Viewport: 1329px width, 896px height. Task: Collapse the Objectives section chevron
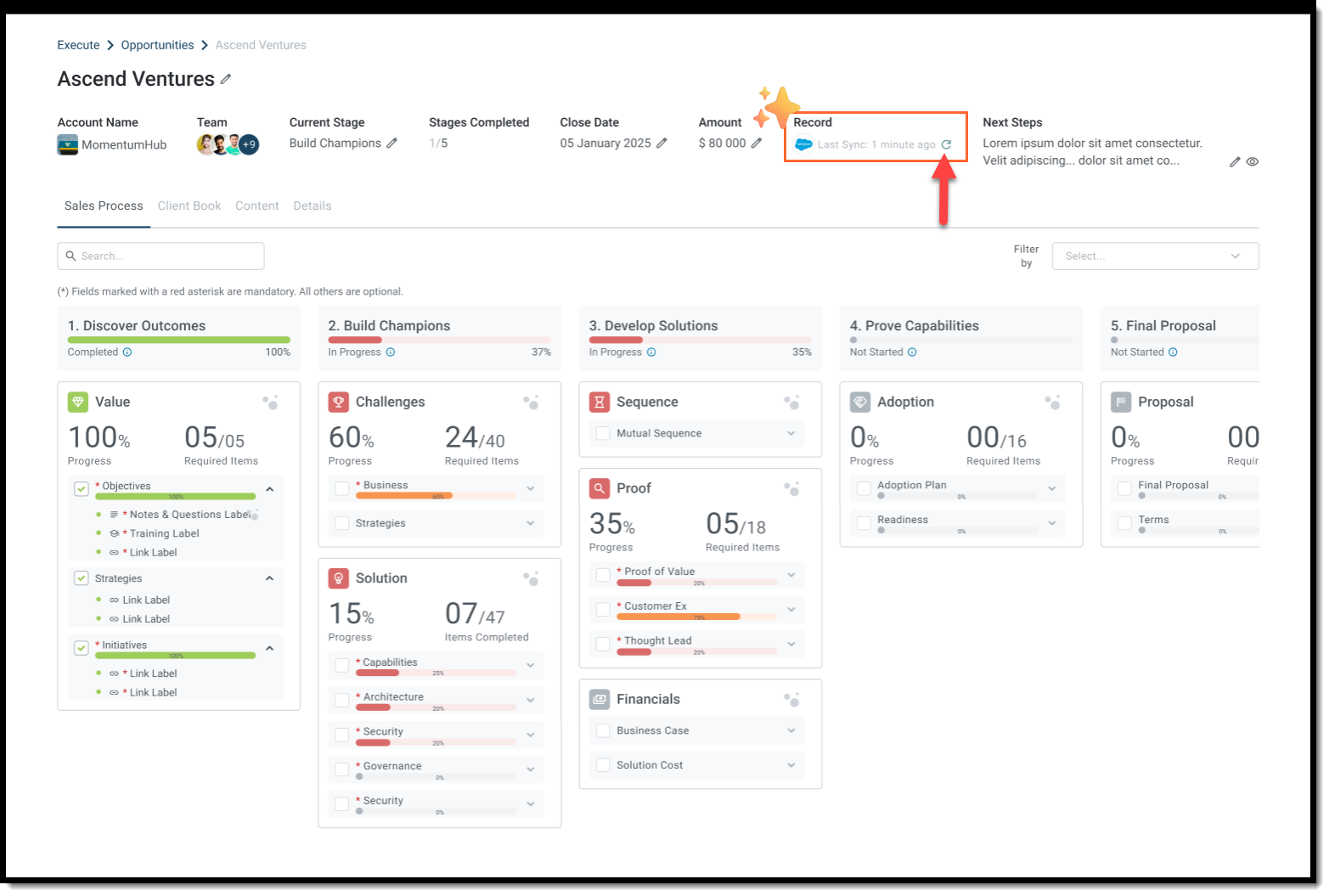tap(269, 489)
